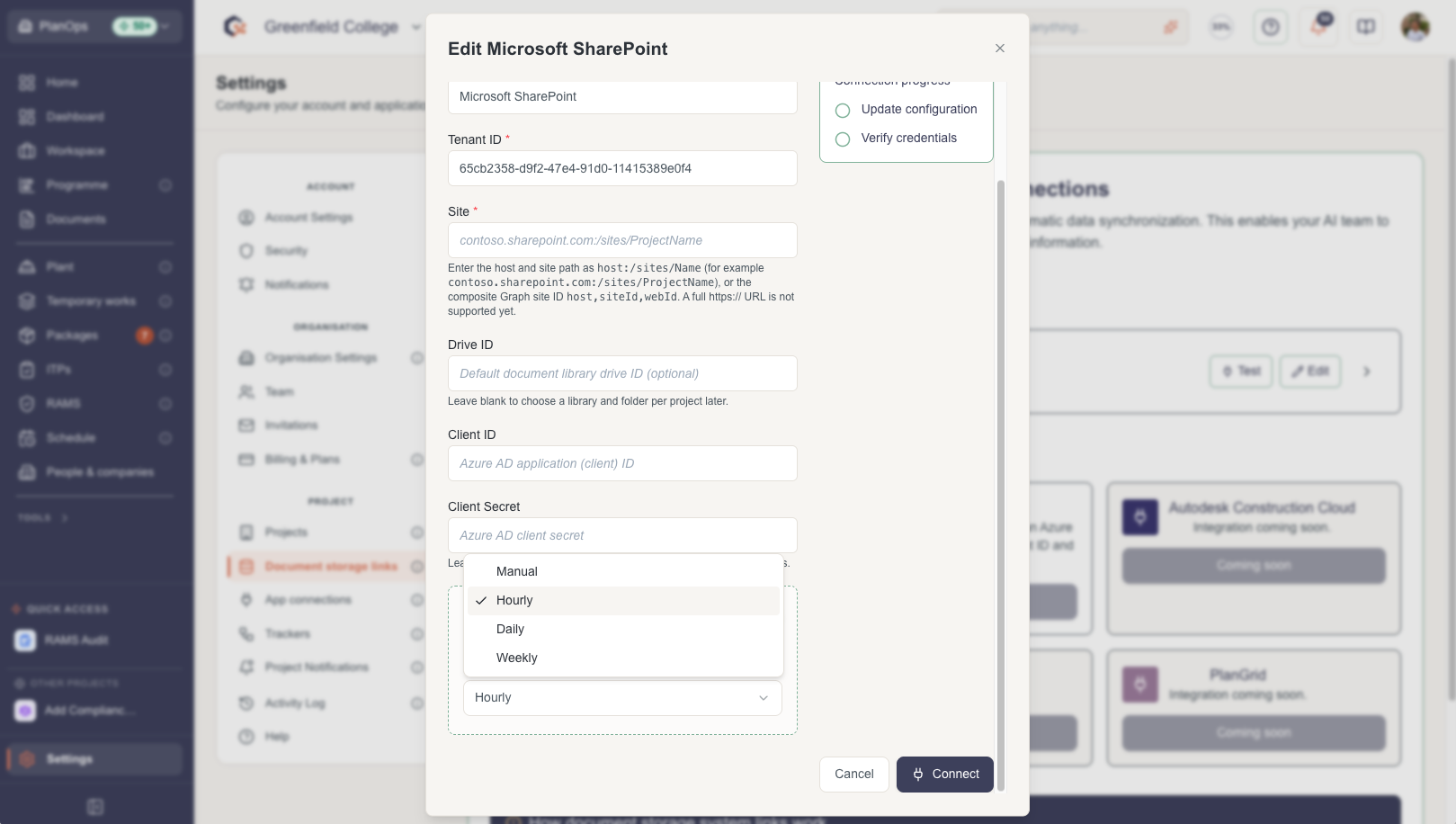Open Programme via its sidebar icon
Image resolution: width=1456 pixels, height=824 pixels.
point(27,185)
